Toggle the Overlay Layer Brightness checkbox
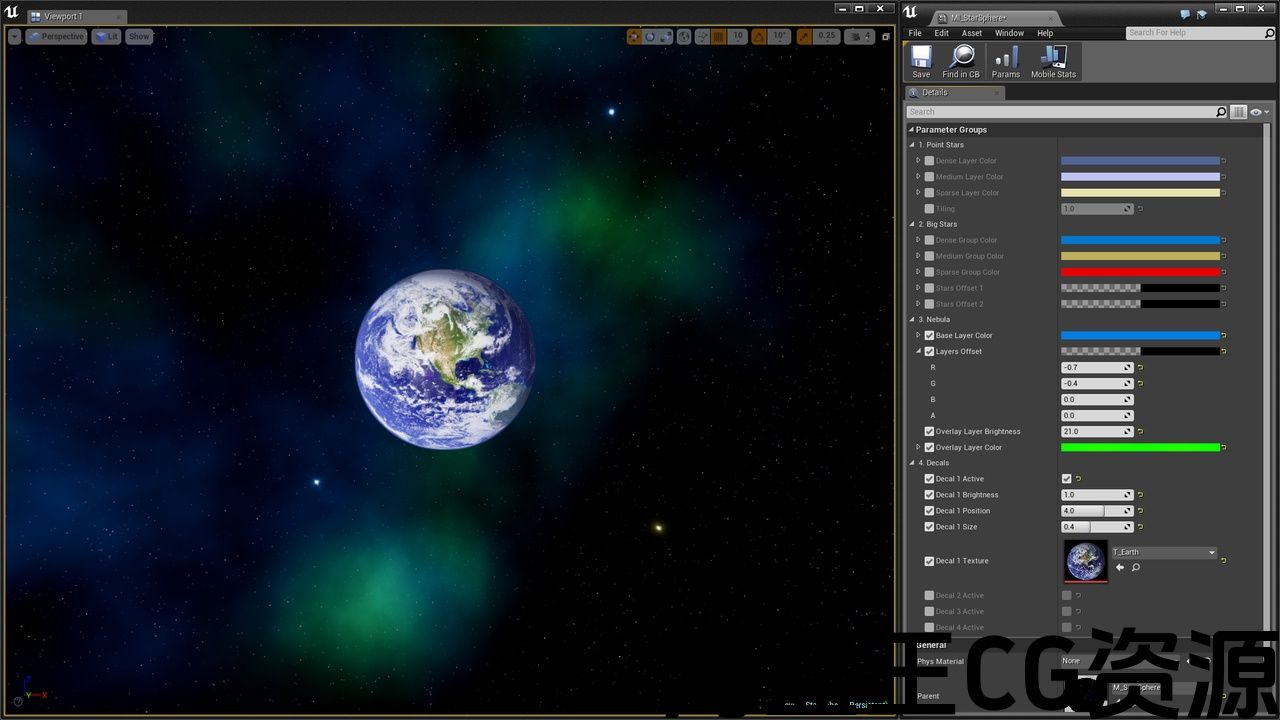The height and width of the screenshot is (720, 1280). pyautogui.click(x=929, y=432)
